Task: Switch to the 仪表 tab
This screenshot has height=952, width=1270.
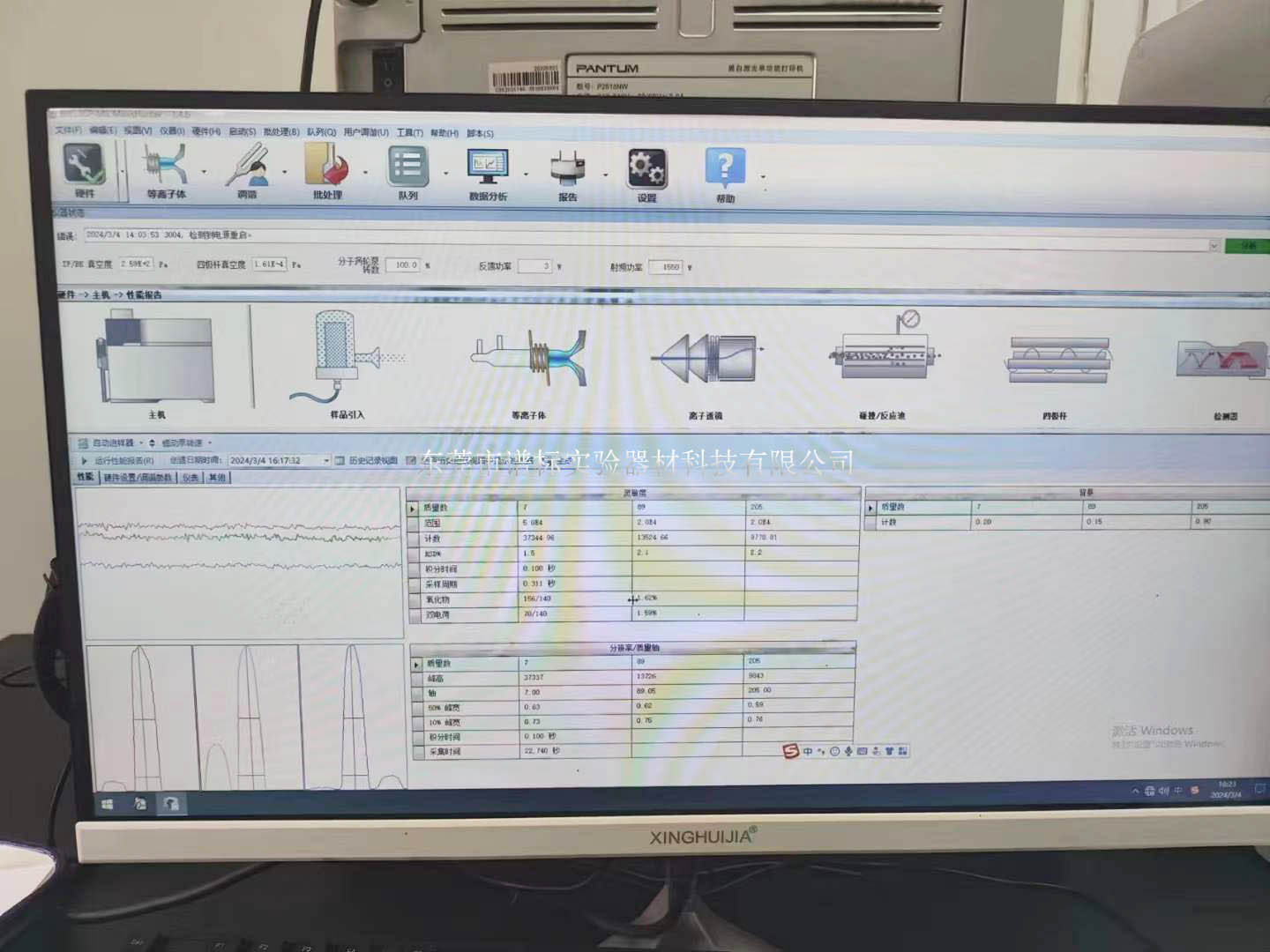Action: [x=190, y=478]
